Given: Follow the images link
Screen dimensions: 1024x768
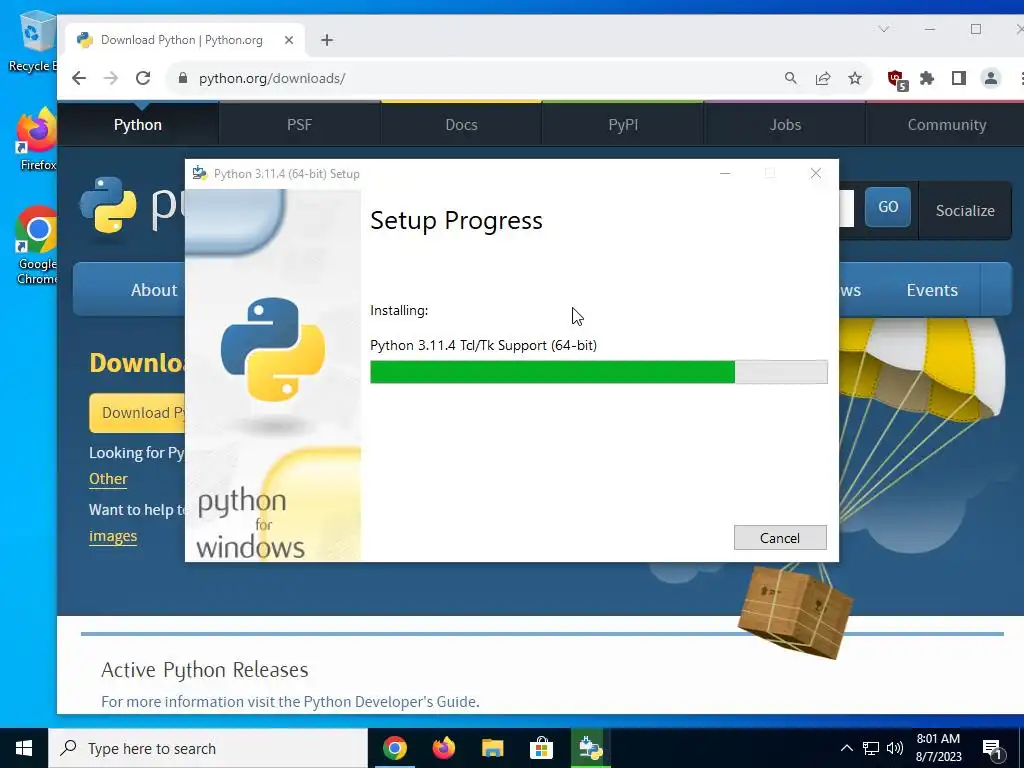Looking at the screenshot, I should 113,536.
